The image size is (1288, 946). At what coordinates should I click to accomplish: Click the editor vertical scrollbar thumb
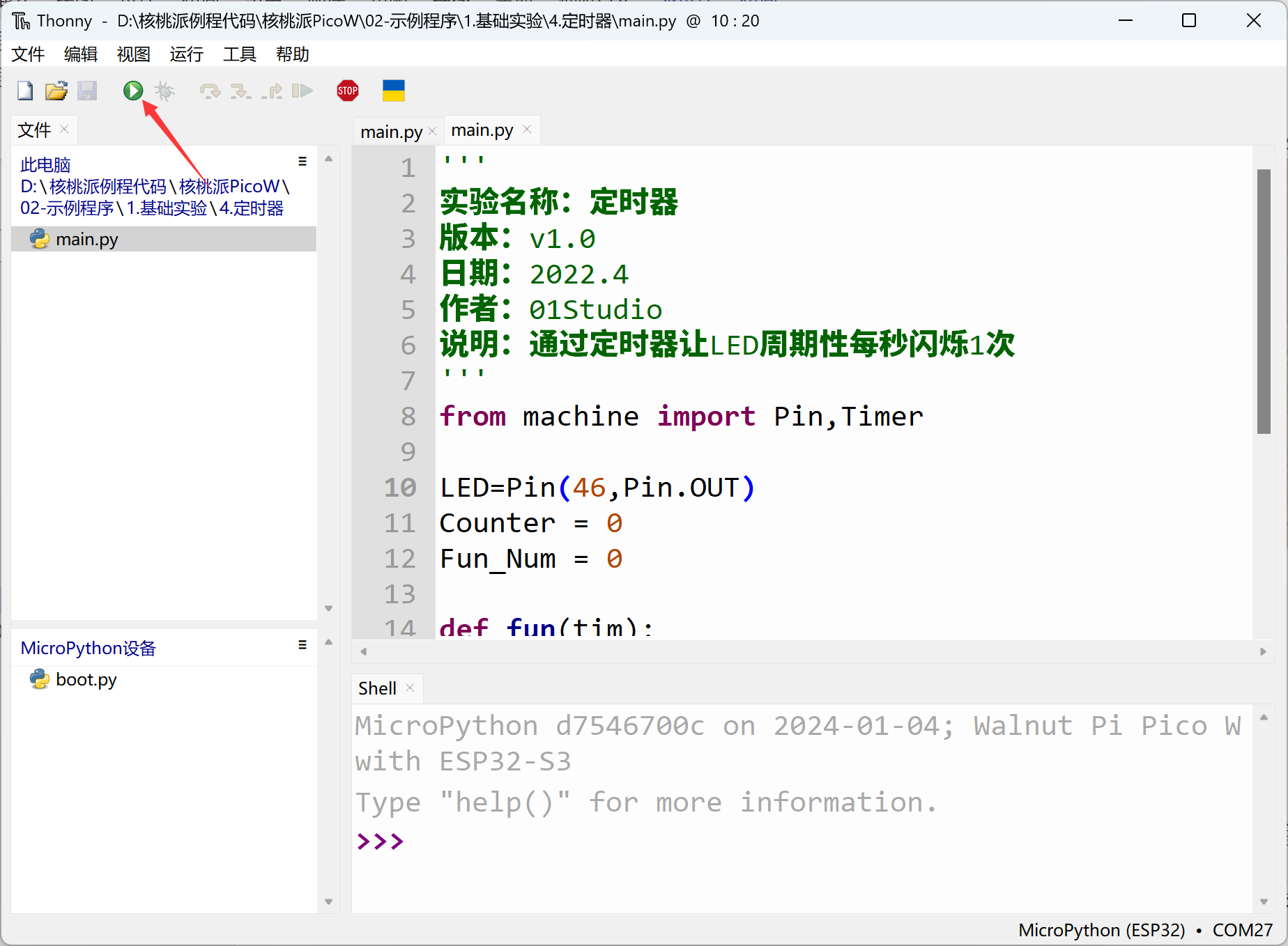coord(1264,301)
